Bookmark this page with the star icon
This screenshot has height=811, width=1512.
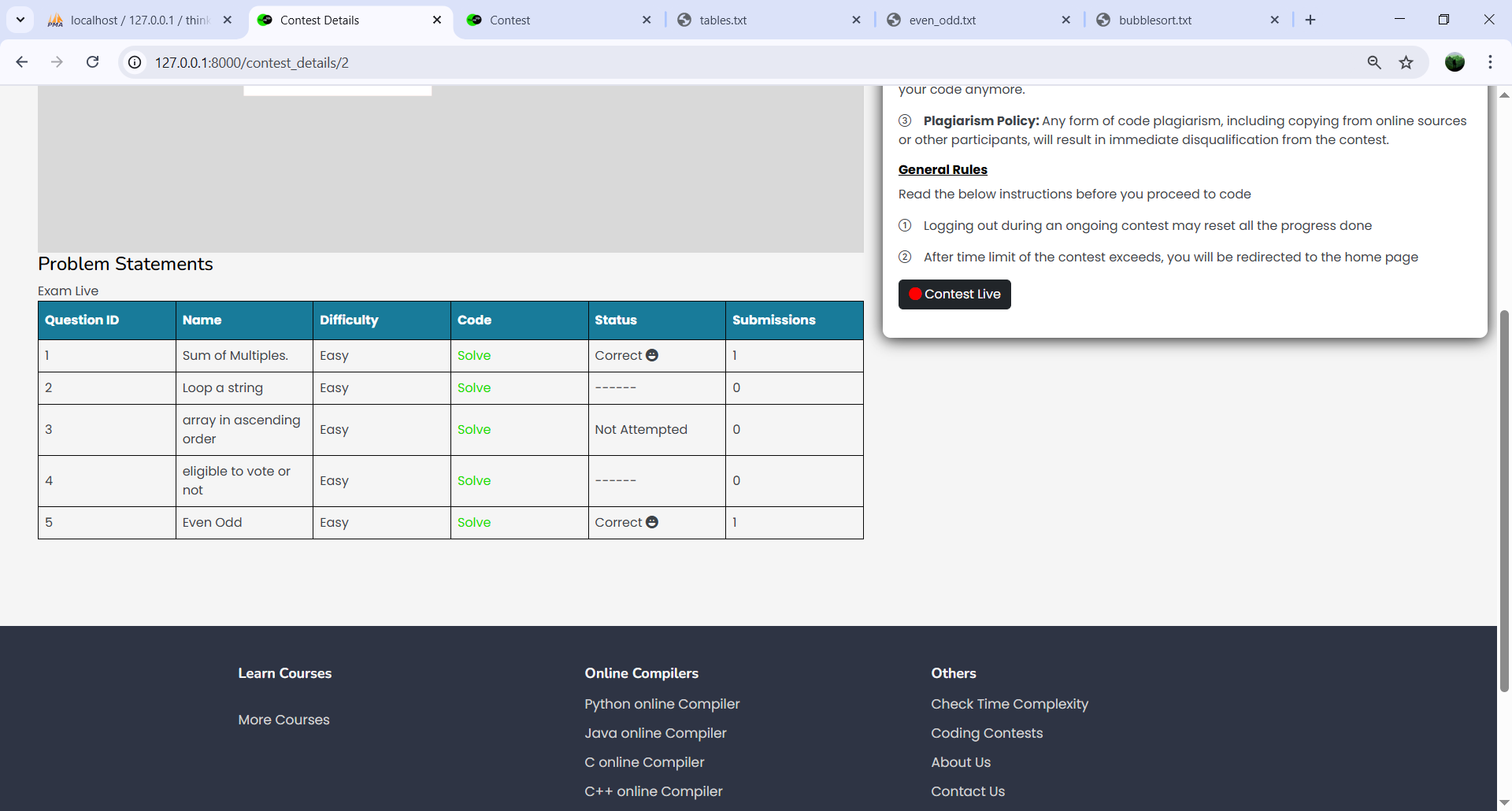click(x=1406, y=62)
